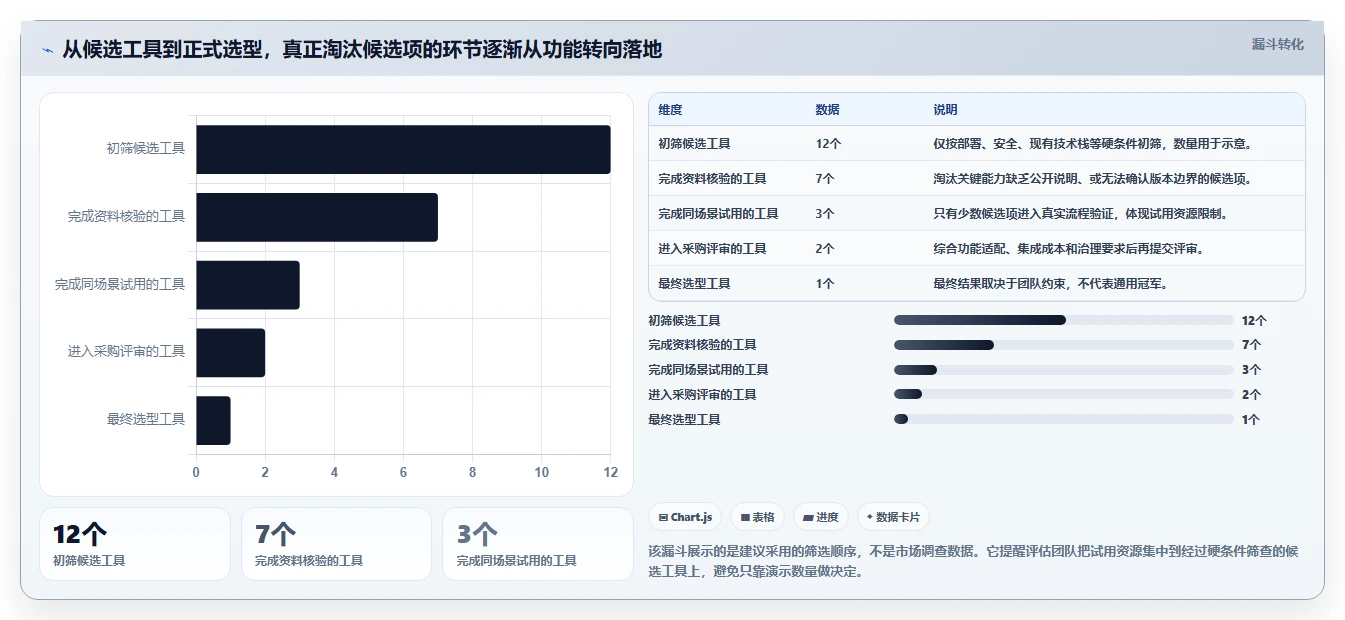Screen dimensions: 1345x620
Task: Click the icon before the page title
Action: click(47, 50)
